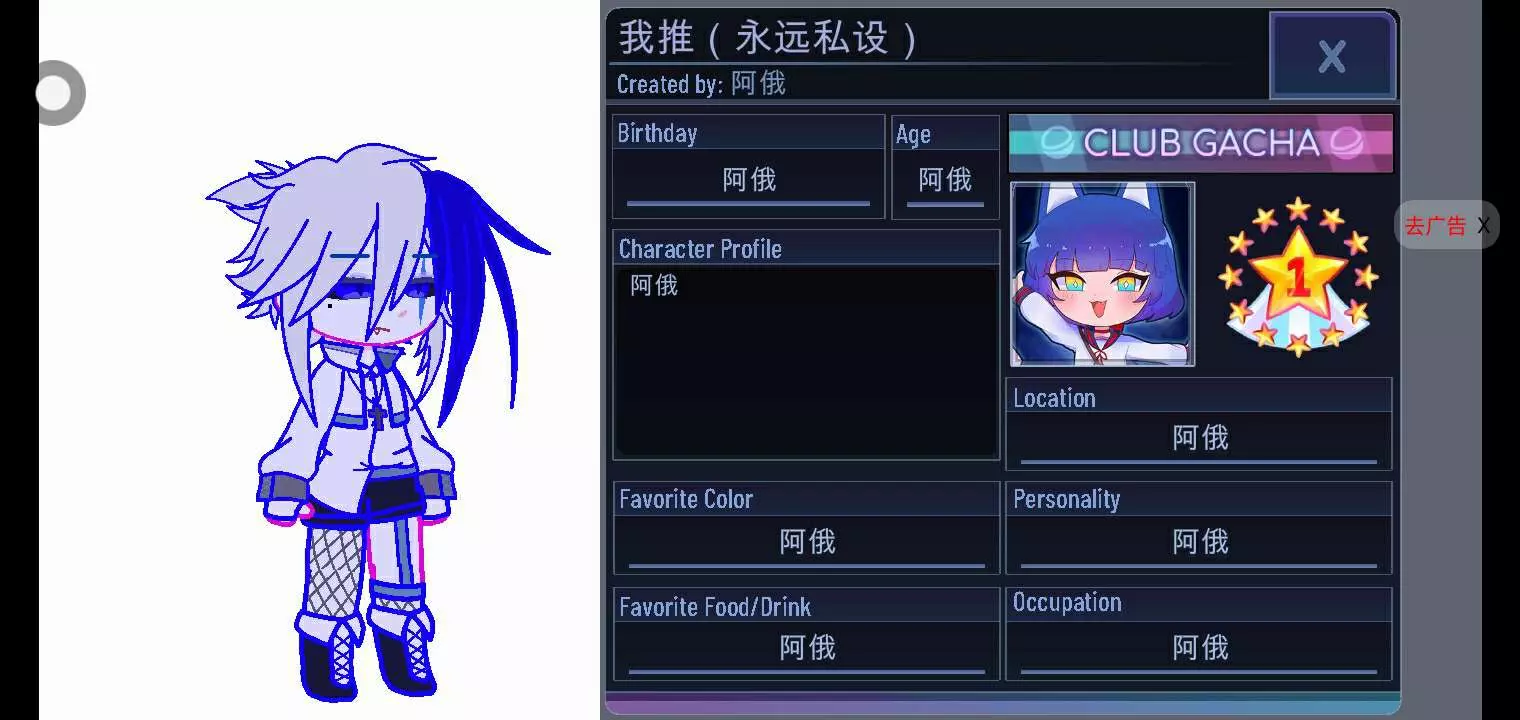
Task: Dismiss the 去广告 ad overlay
Action: (x=1483, y=226)
